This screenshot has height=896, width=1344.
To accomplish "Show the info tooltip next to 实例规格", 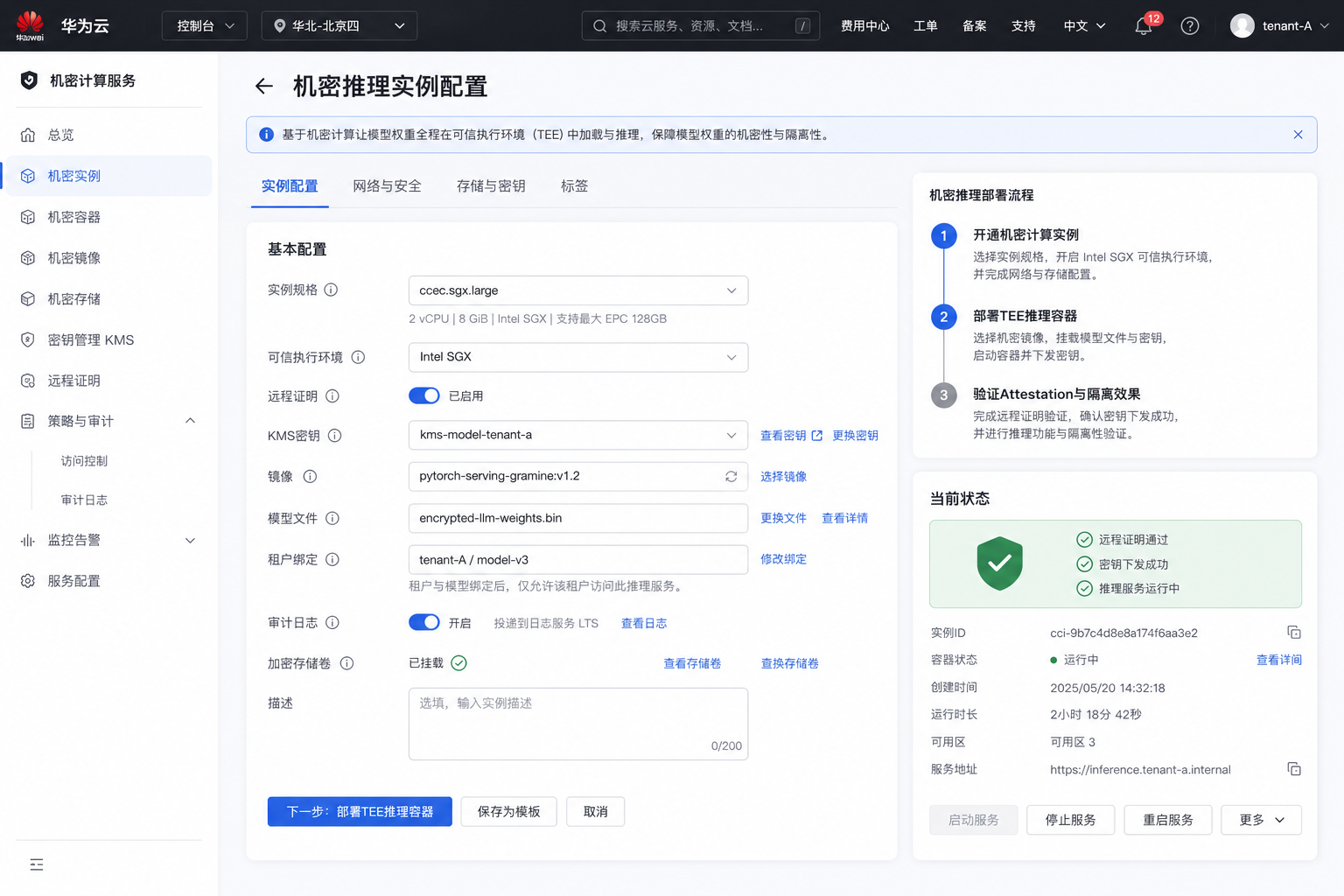I will (x=331, y=290).
